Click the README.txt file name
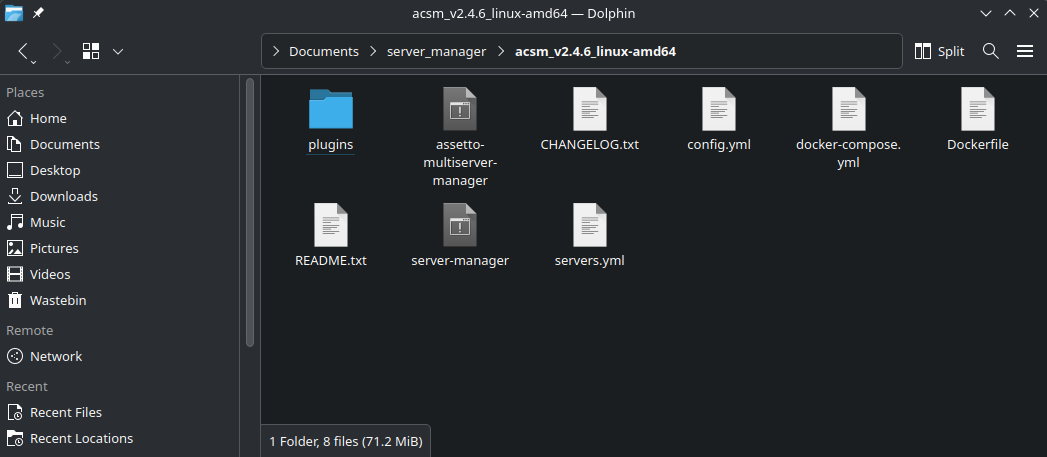This screenshot has height=457, width=1047. tap(331, 261)
